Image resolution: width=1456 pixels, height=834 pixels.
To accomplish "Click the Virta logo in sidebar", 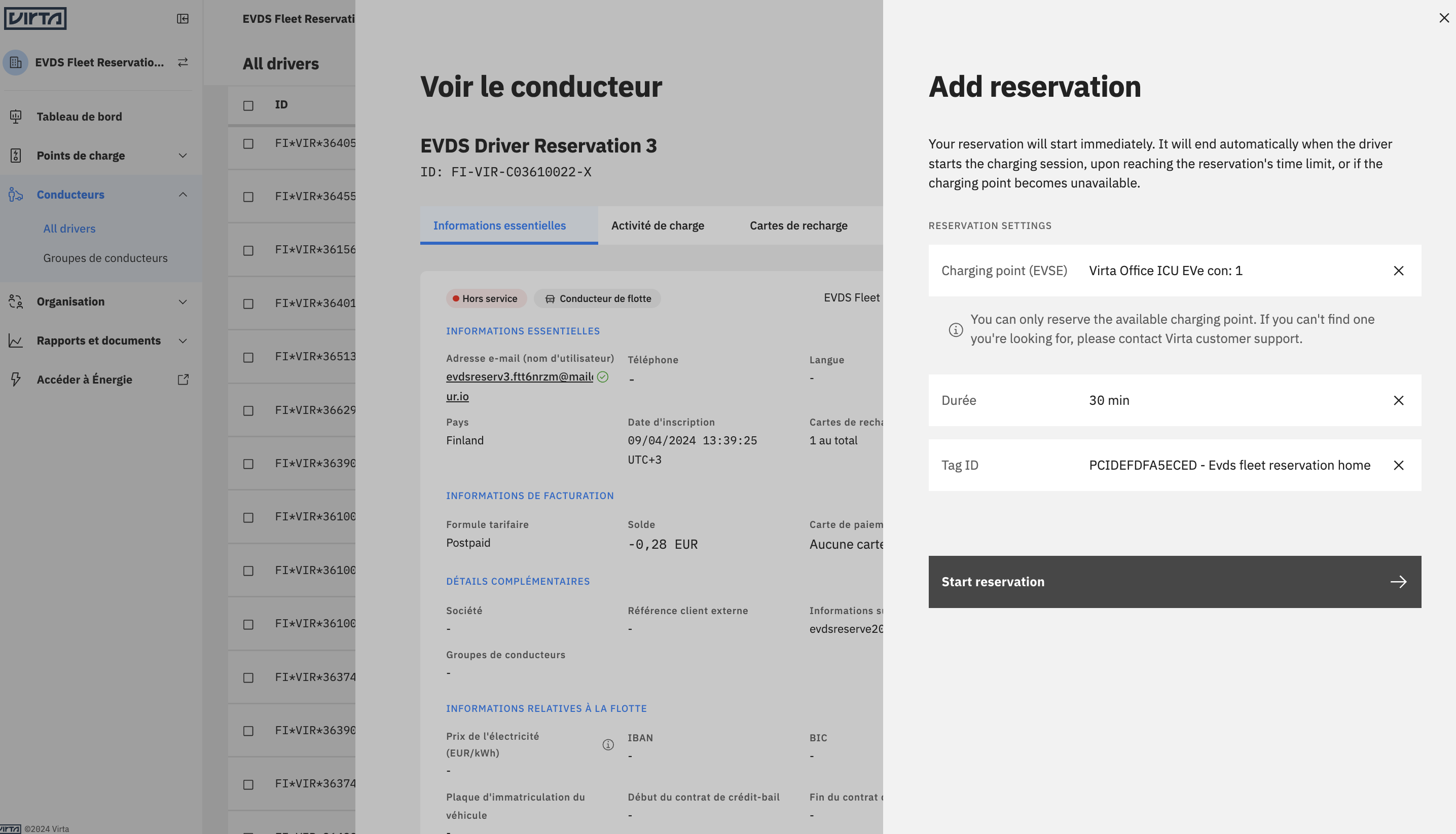I will click(35, 18).
